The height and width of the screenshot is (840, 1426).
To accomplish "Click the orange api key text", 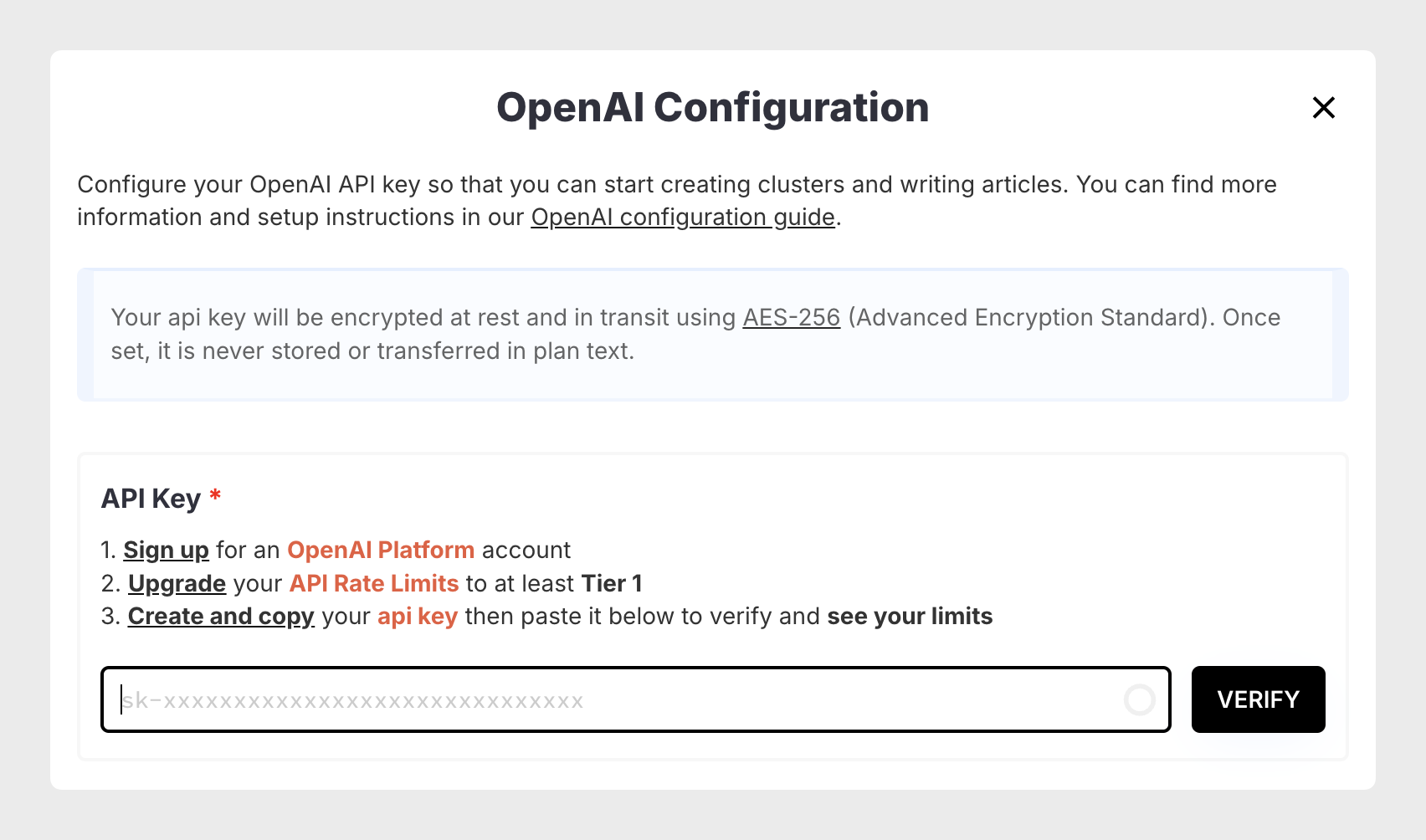I will [x=417, y=617].
